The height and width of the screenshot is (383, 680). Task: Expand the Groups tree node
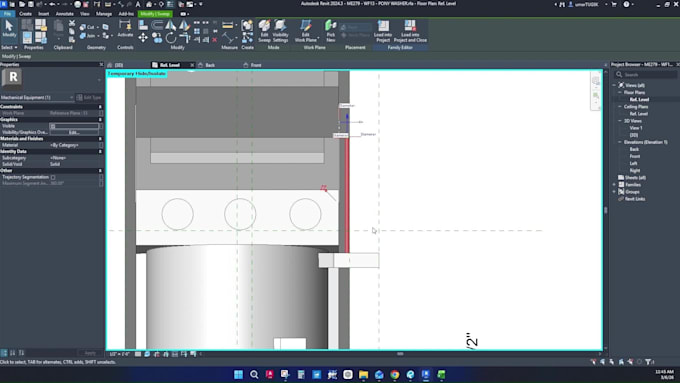pyautogui.click(x=615, y=192)
